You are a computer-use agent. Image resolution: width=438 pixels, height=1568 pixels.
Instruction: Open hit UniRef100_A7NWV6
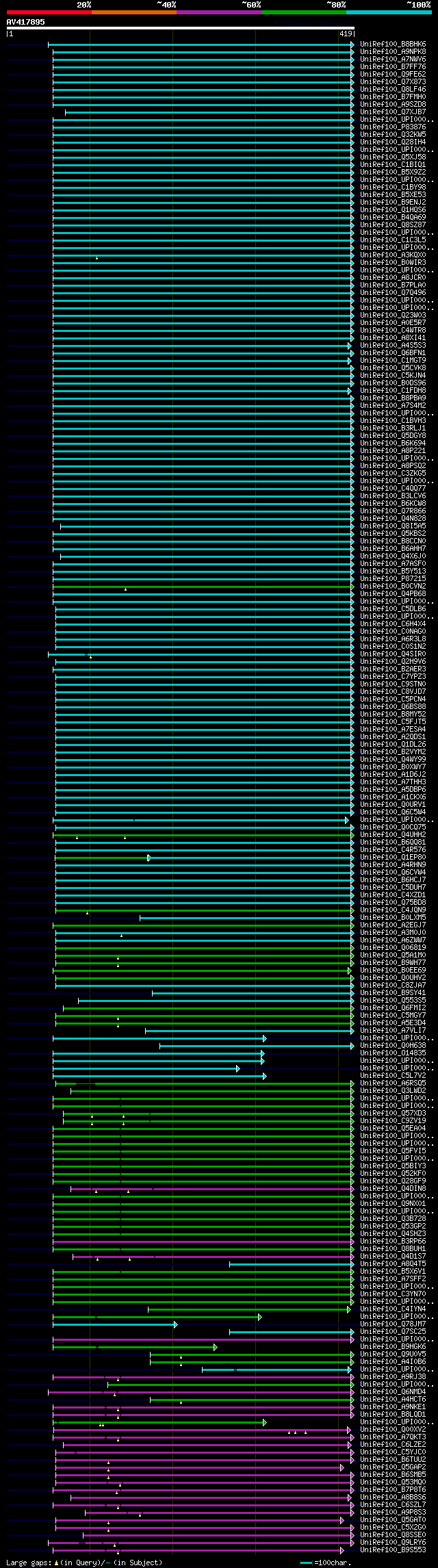coord(393,60)
